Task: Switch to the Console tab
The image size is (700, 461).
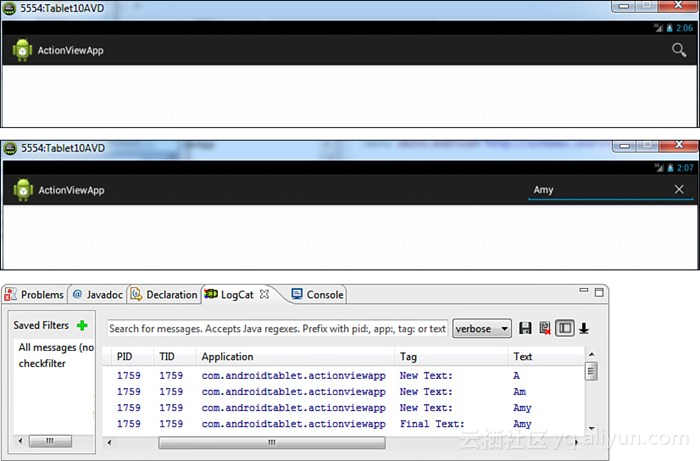Action: coord(317,295)
